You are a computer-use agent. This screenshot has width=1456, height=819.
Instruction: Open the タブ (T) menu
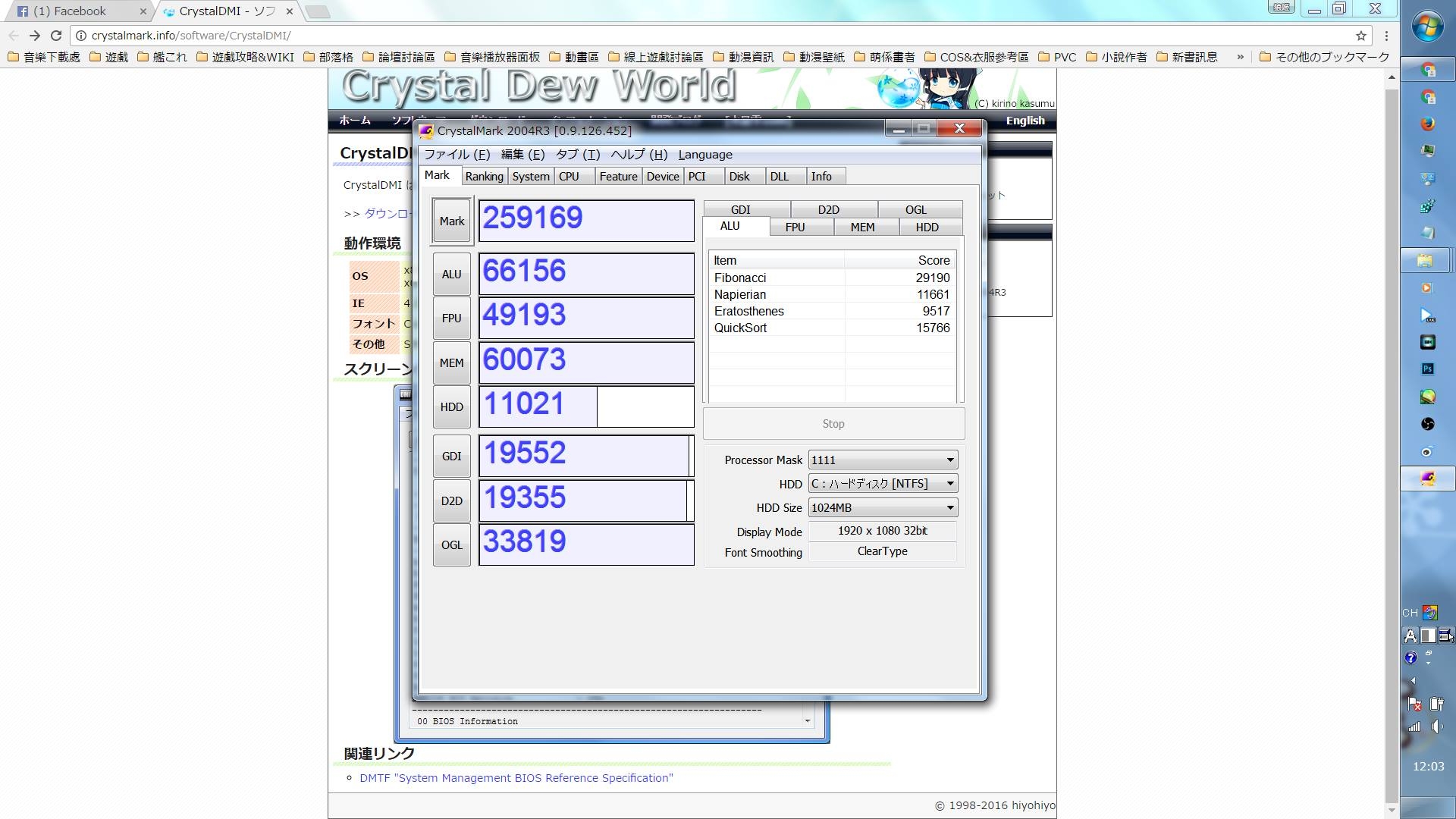coord(578,155)
